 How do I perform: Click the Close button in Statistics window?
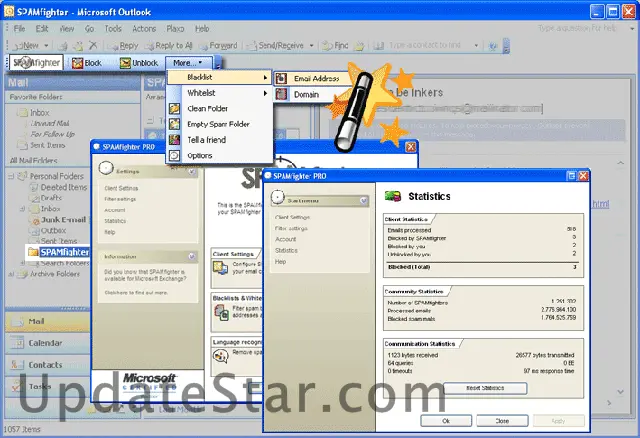[502, 421]
